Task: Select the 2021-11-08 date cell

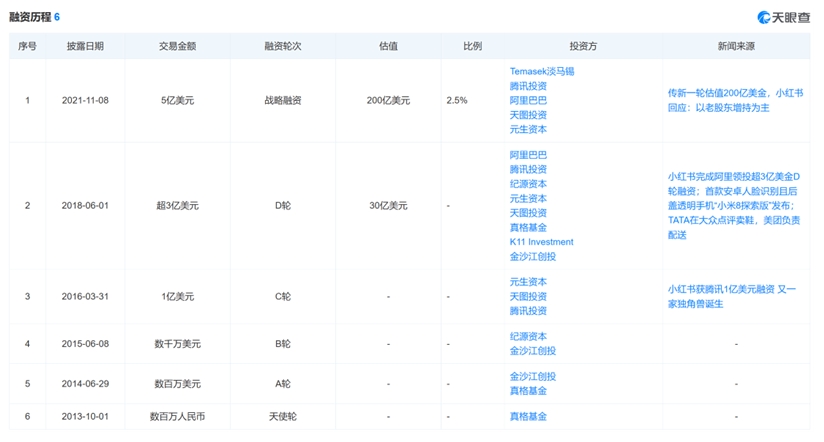Action: (85, 101)
